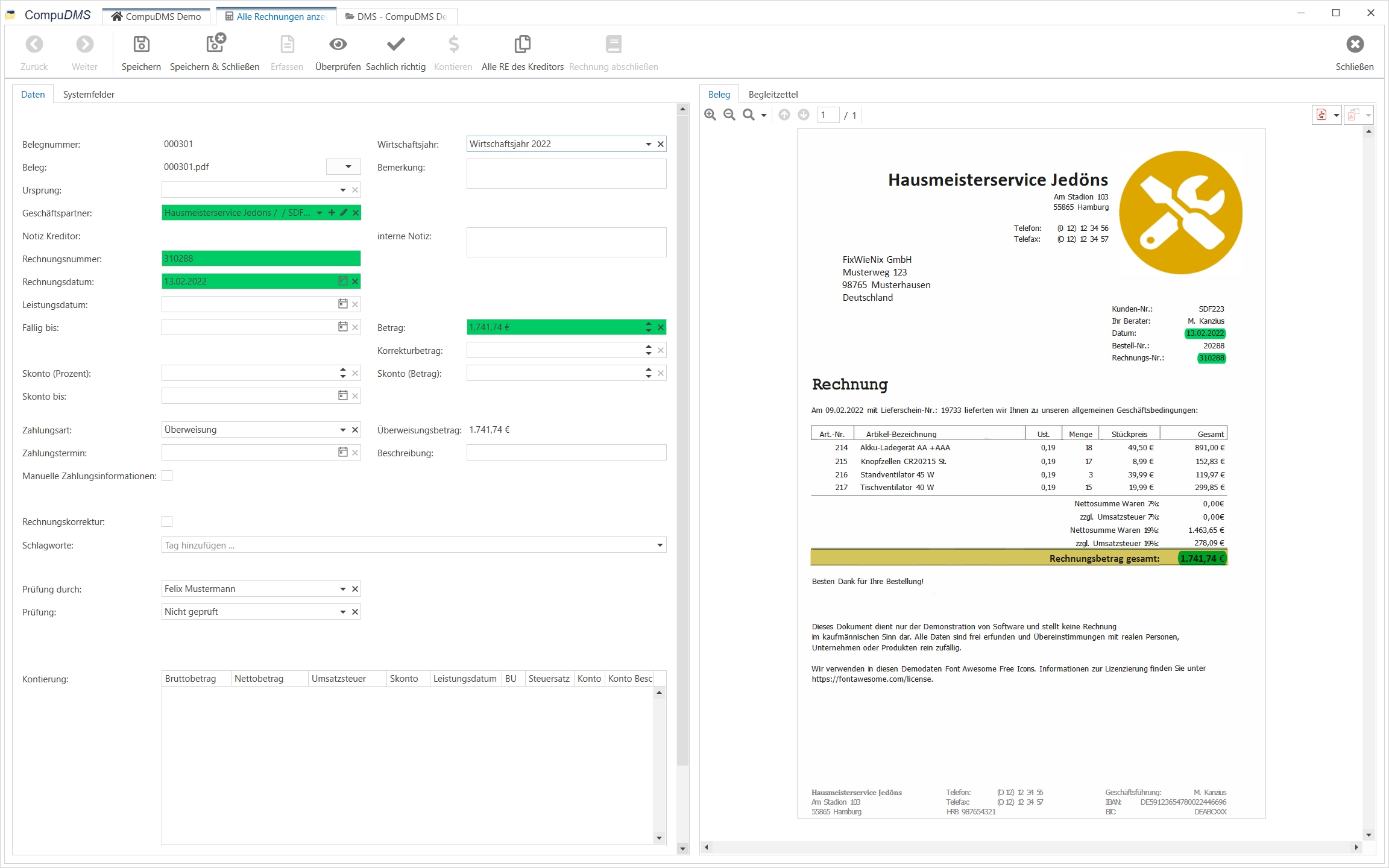Viewport: 1389px width, 868px height.
Task: Click into the Bemerkung text field
Action: coord(566,174)
